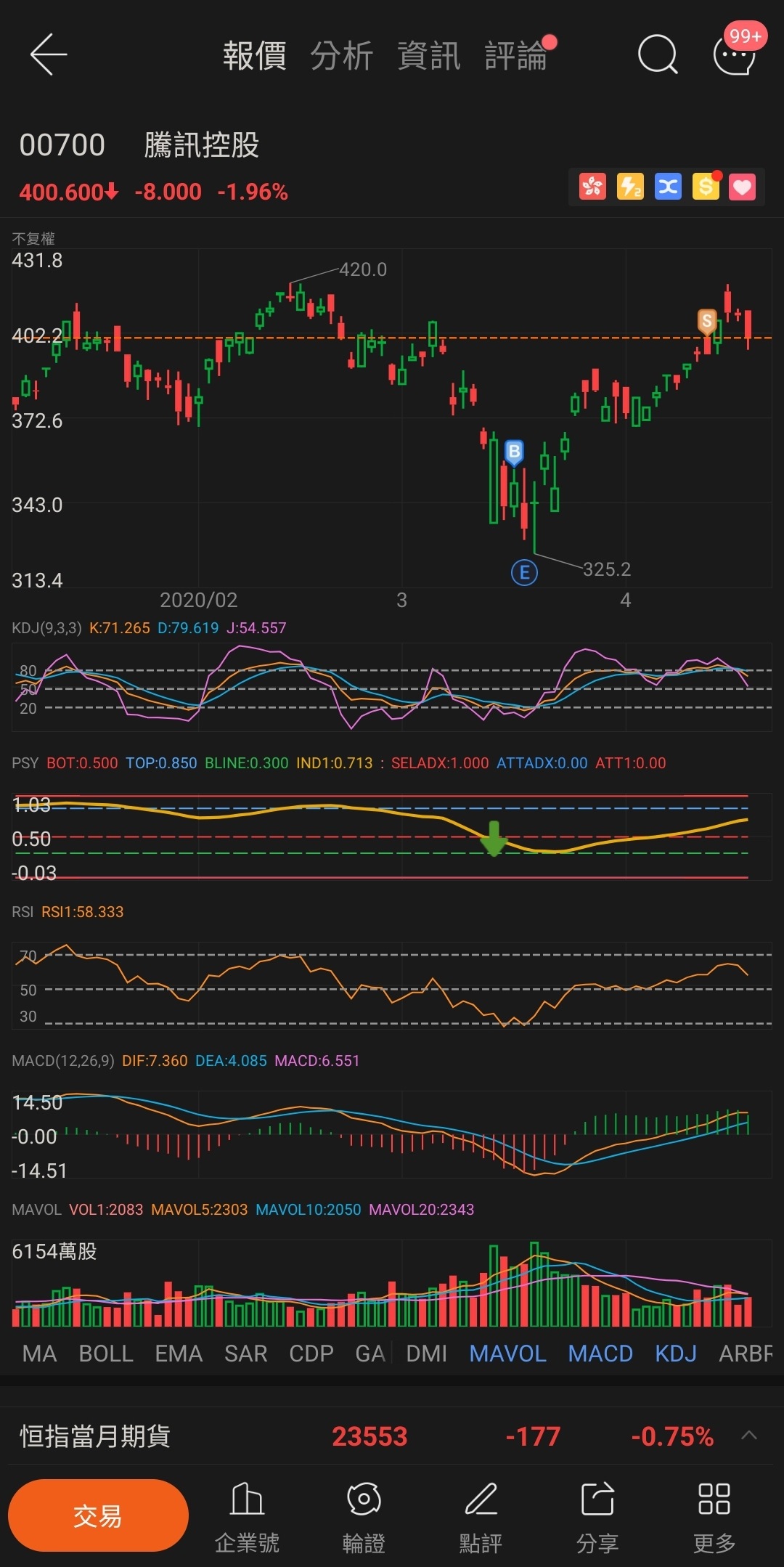The image size is (784, 1567).
Task: Tap the percent change -1.96%
Action: tap(253, 192)
